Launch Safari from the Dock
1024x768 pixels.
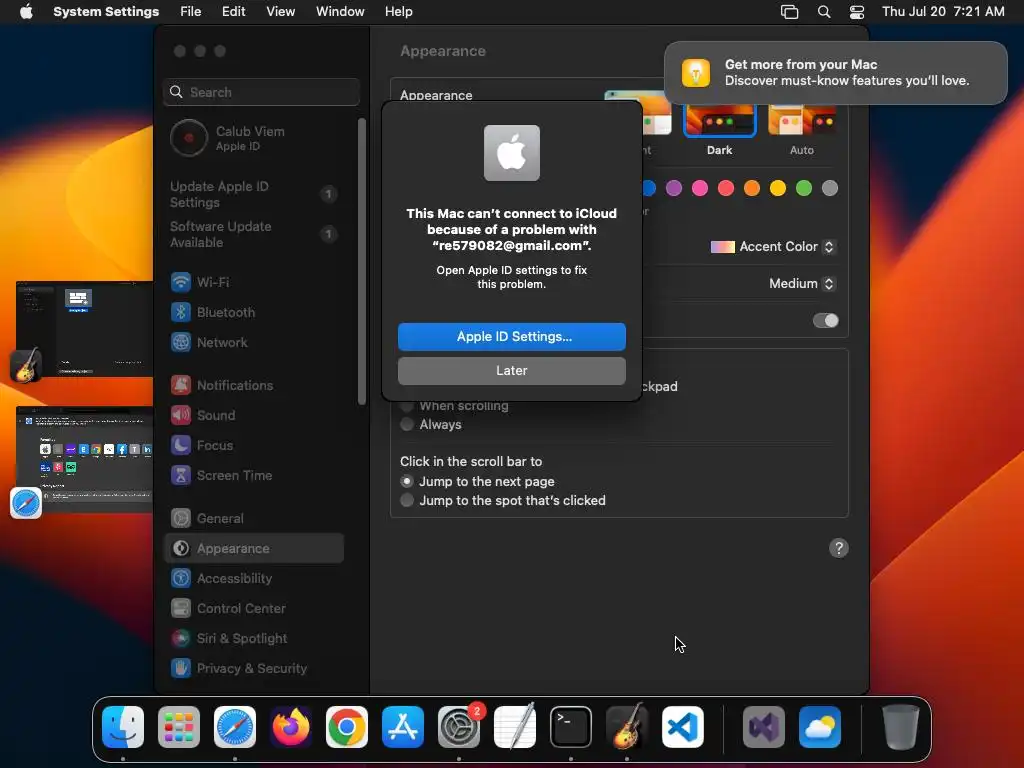[235, 727]
